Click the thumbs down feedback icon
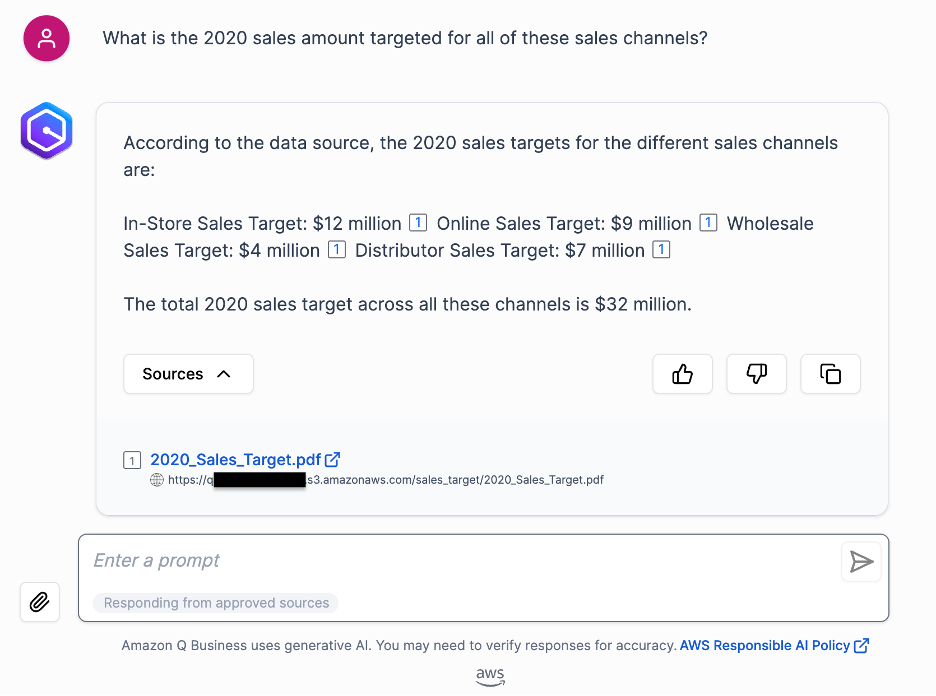 coord(756,374)
